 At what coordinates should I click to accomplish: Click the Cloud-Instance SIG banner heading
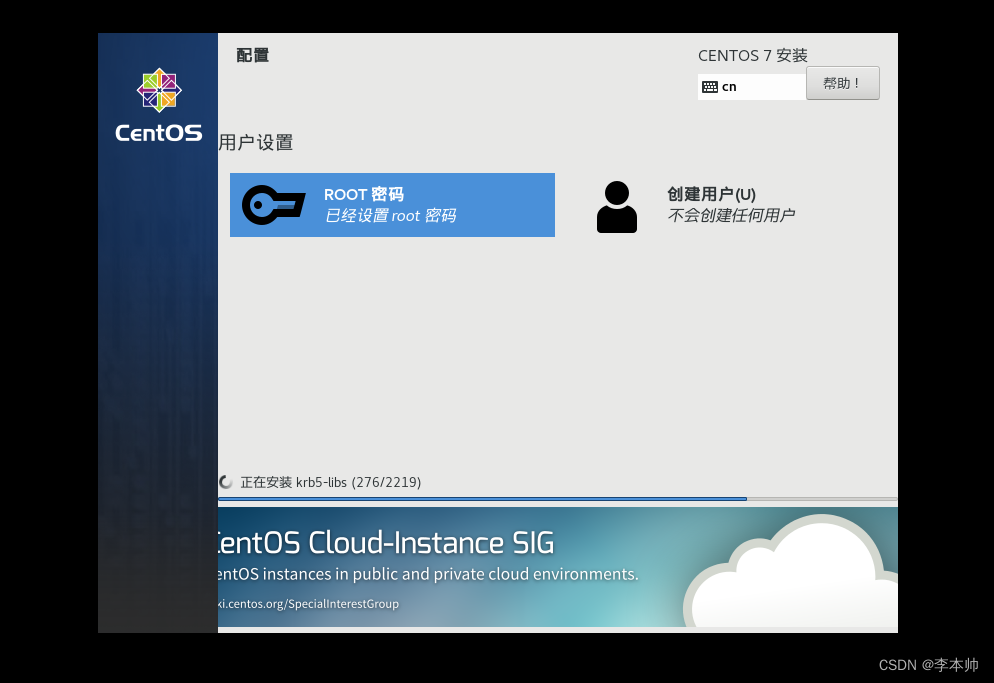pyautogui.click(x=386, y=543)
